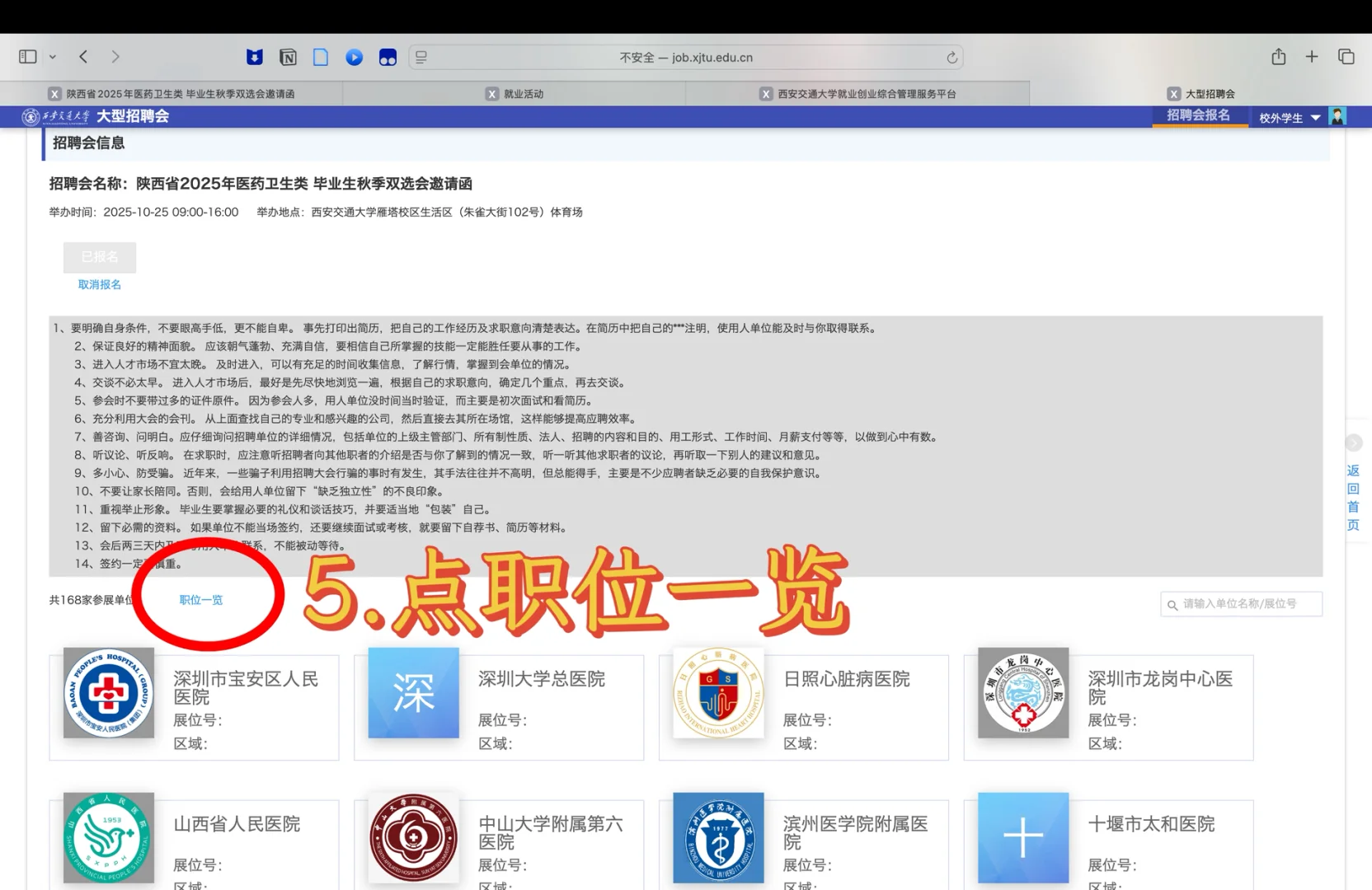Open the 滨州医学院附属医院 company name
Screen dimensions: 1372x890
click(x=855, y=832)
